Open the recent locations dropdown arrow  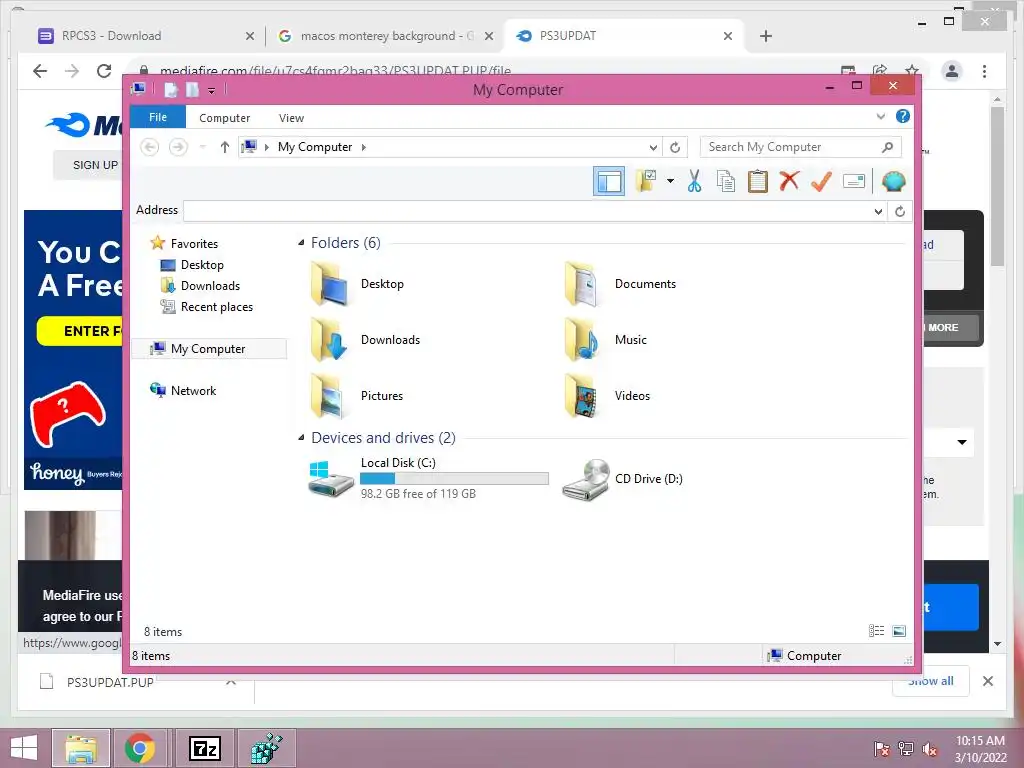[202, 147]
